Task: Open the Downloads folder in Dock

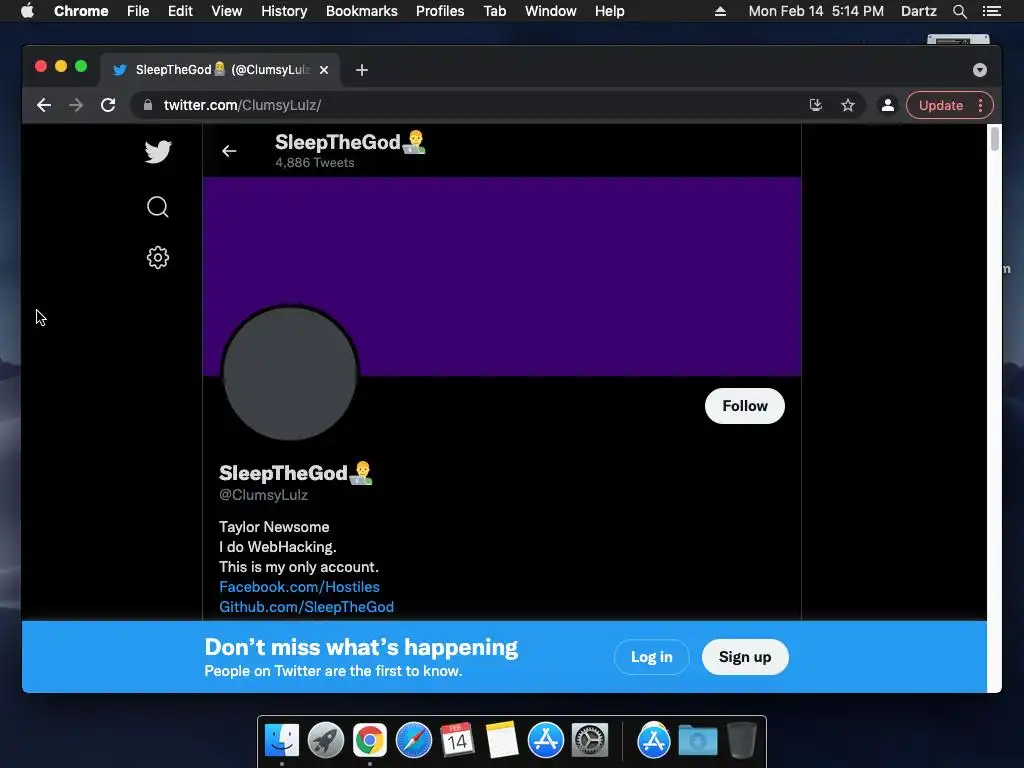Action: (x=697, y=741)
